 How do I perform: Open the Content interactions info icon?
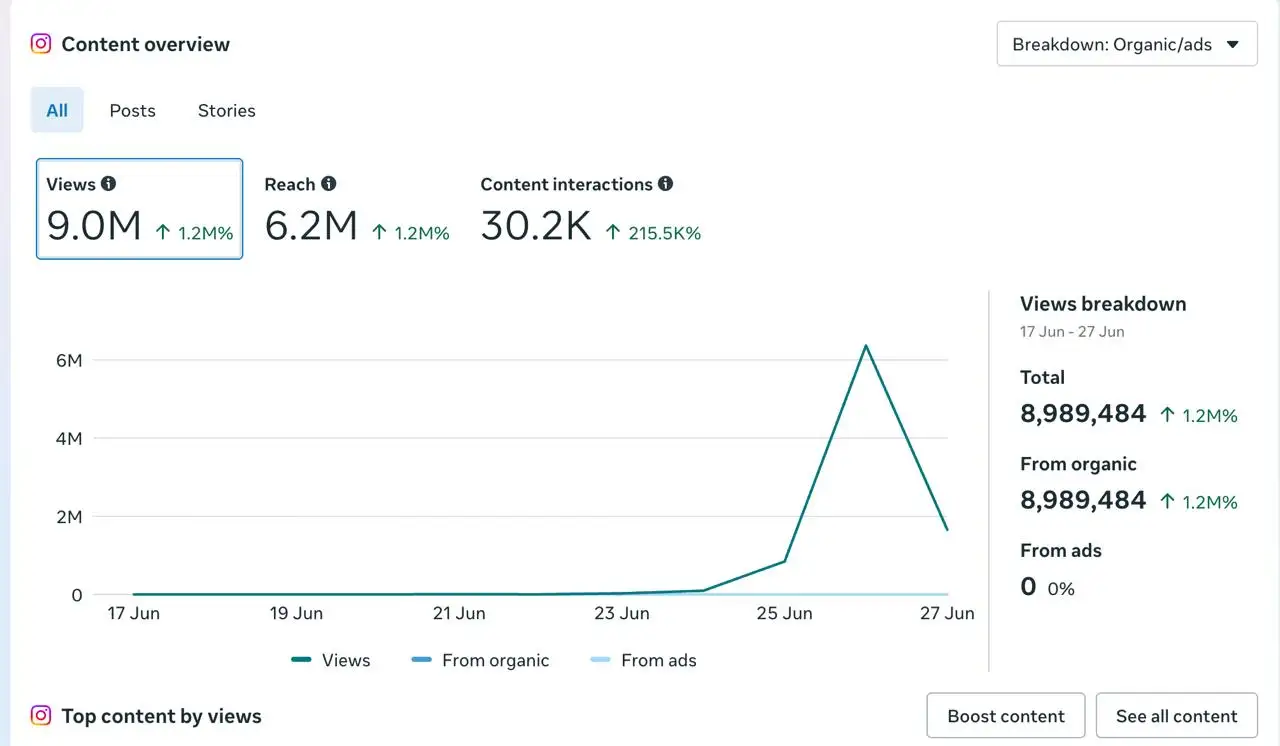(x=666, y=184)
